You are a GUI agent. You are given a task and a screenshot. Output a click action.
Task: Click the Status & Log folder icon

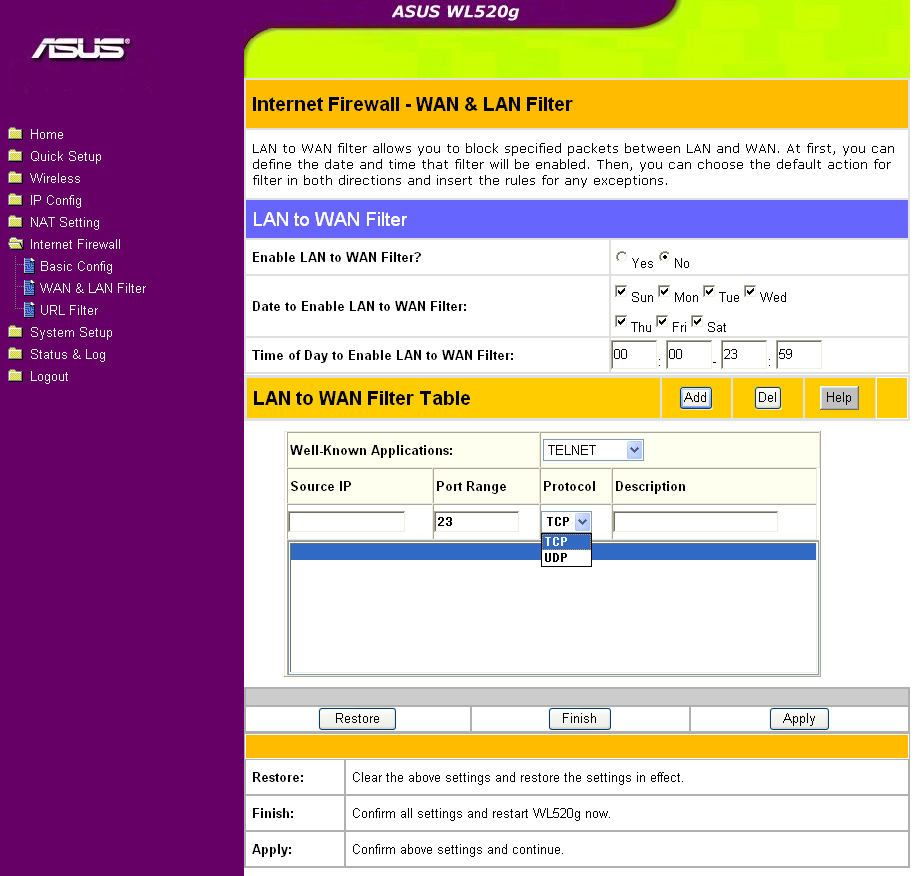tap(16, 354)
